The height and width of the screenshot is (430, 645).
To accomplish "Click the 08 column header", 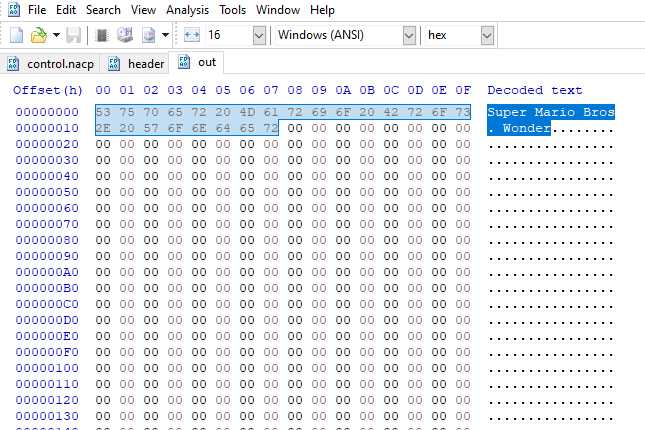I will pos(295,90).
